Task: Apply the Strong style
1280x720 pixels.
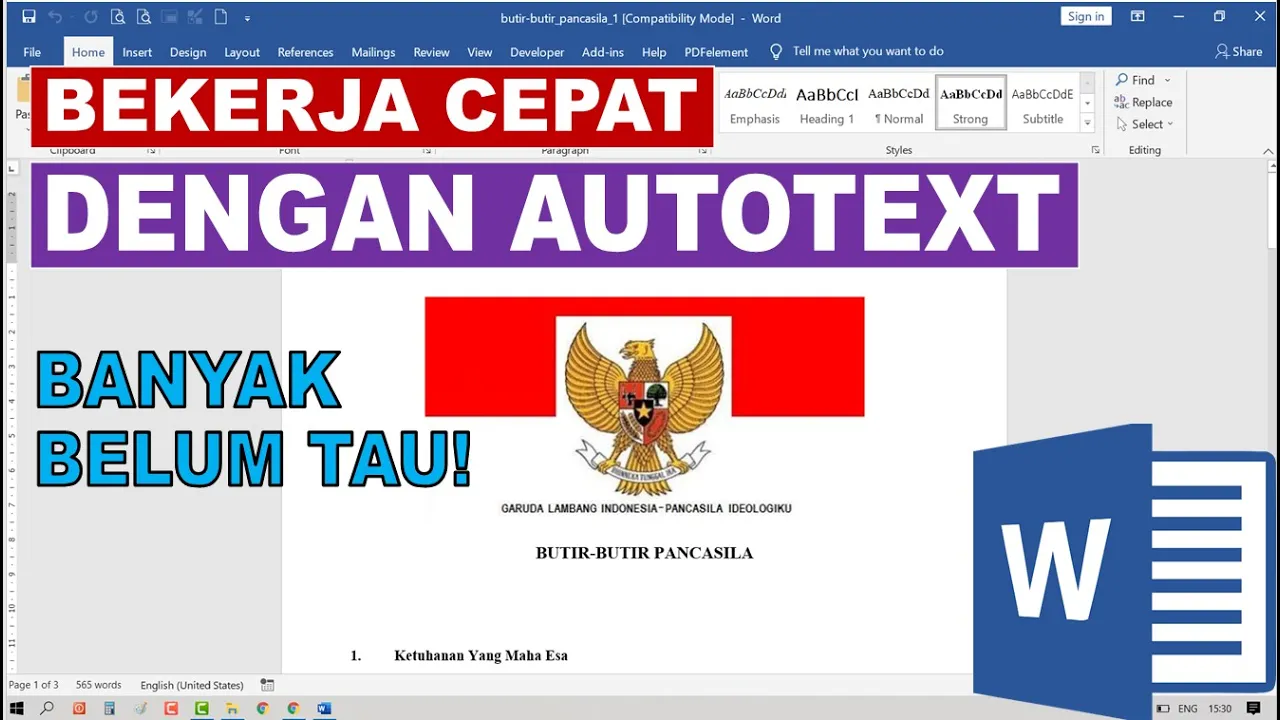Action: coord(970,103)
